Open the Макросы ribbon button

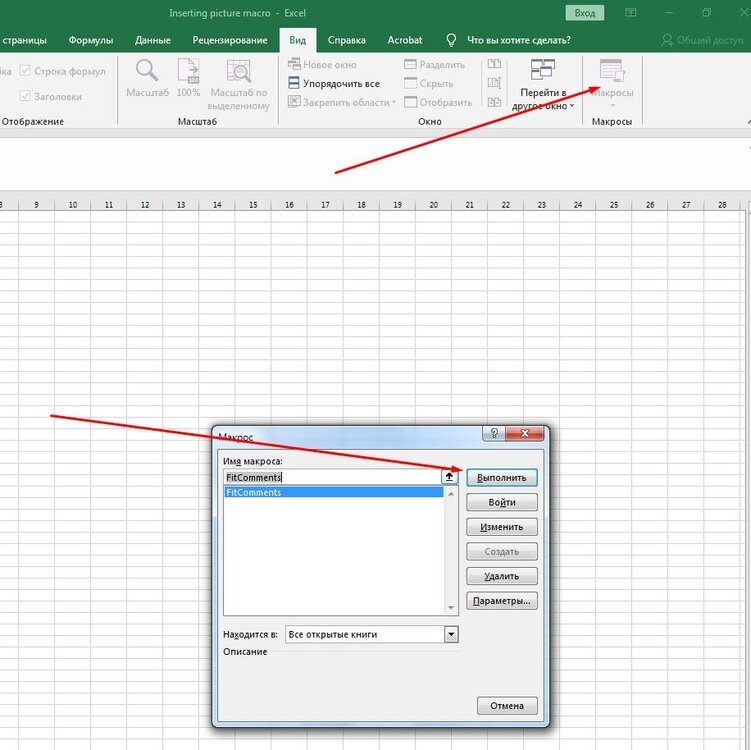point(612,83)
